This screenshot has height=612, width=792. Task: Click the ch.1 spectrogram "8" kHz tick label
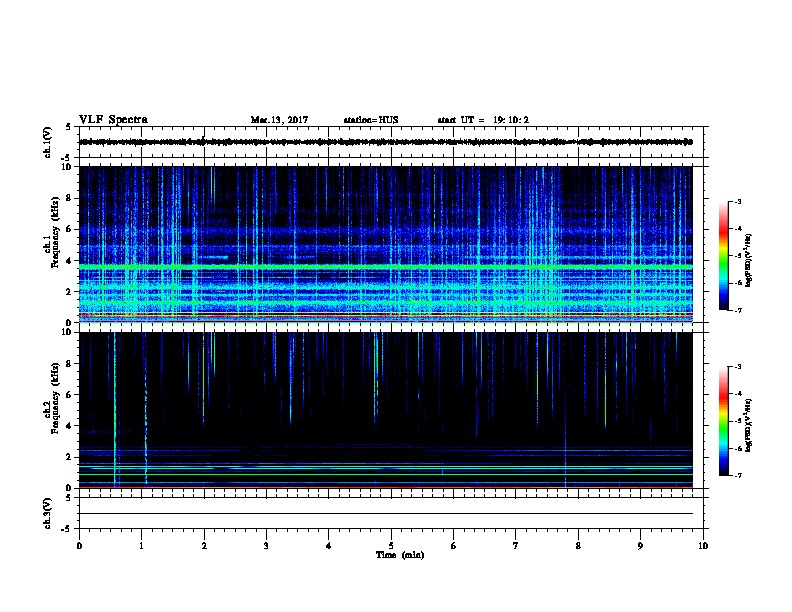coord(70,198)
